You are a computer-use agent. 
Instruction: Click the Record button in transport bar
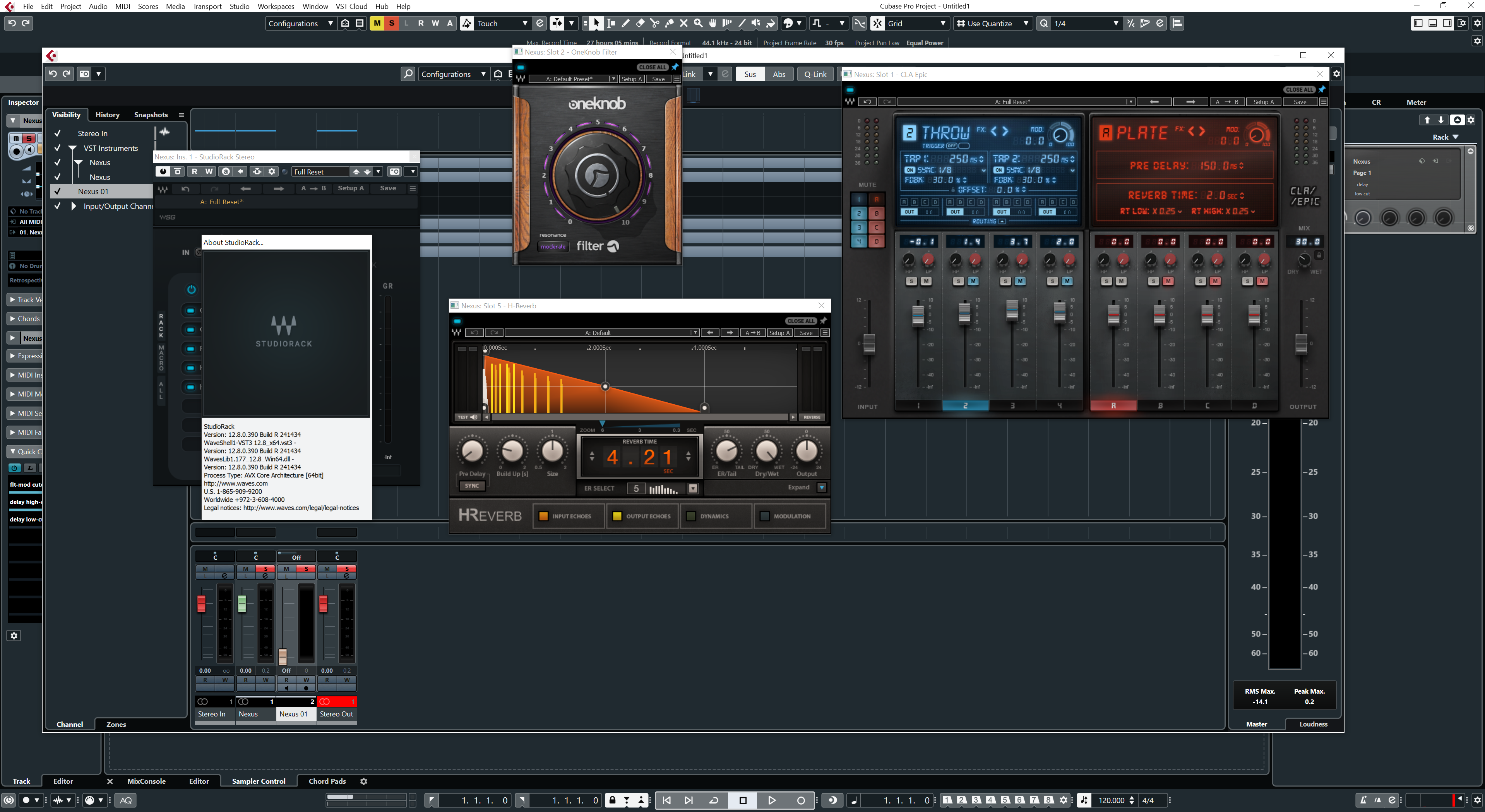[801, 800]
